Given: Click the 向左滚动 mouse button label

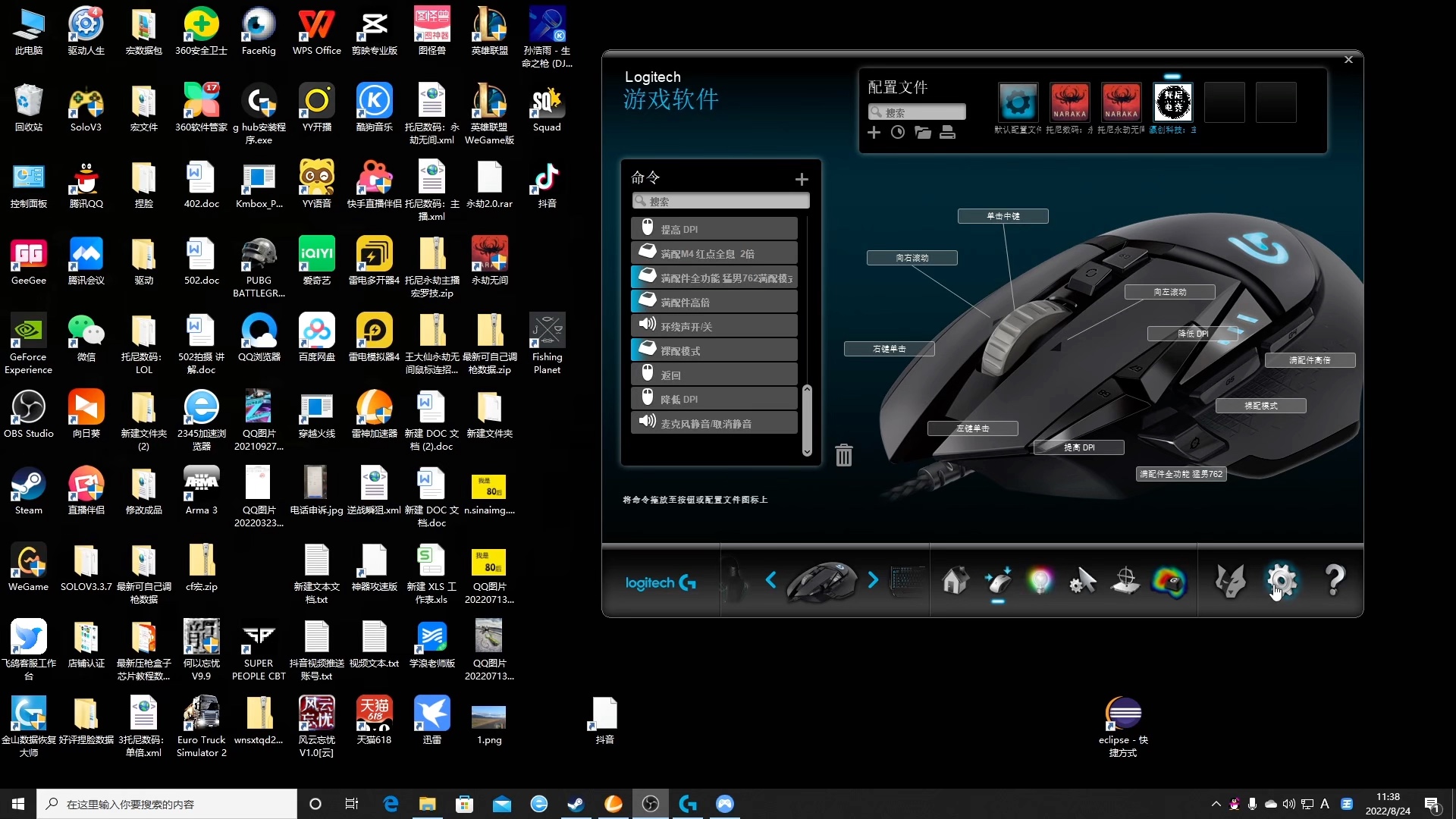Looking at the screenshot, I should point(1169,292).
